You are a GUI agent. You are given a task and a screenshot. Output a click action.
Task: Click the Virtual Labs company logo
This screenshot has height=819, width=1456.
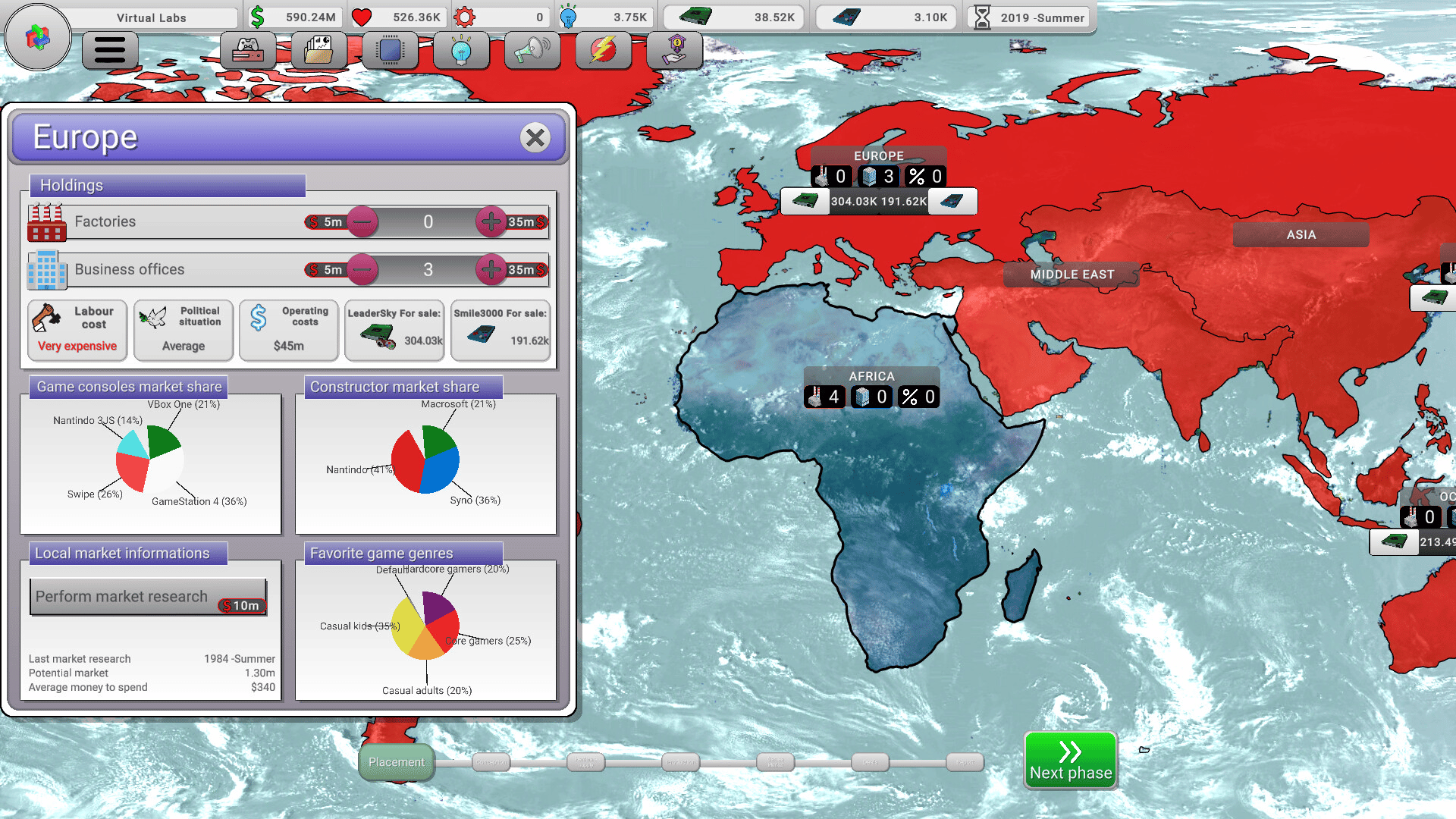click(38, 36)
